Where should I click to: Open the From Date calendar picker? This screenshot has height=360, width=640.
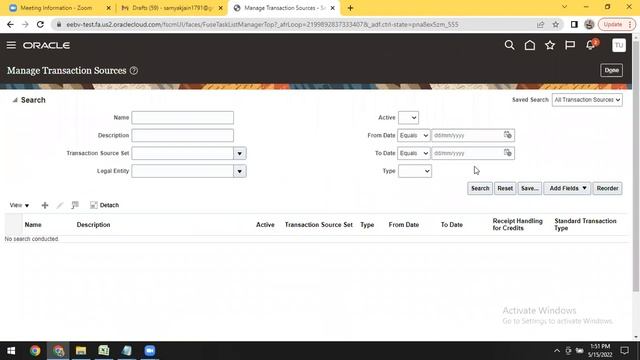[x=507, y=135]
